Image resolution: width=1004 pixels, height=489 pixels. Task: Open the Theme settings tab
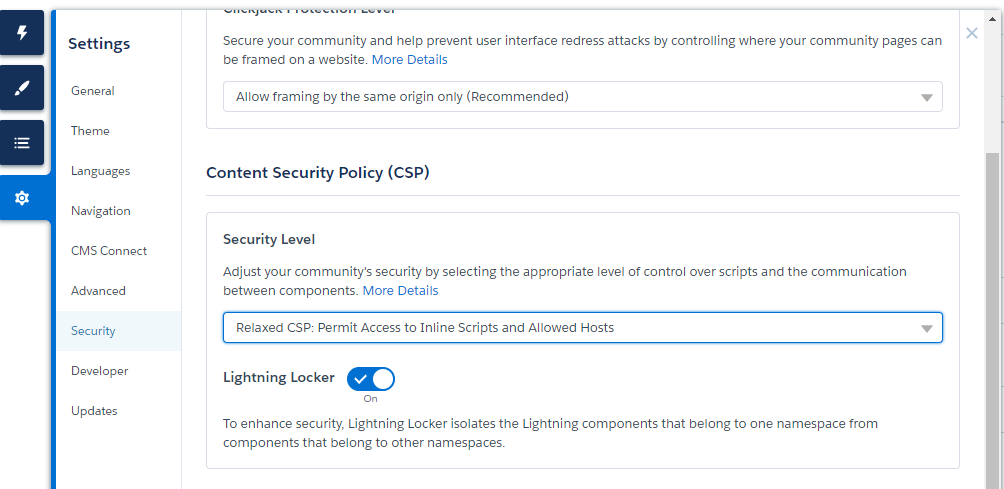point(90,131)
